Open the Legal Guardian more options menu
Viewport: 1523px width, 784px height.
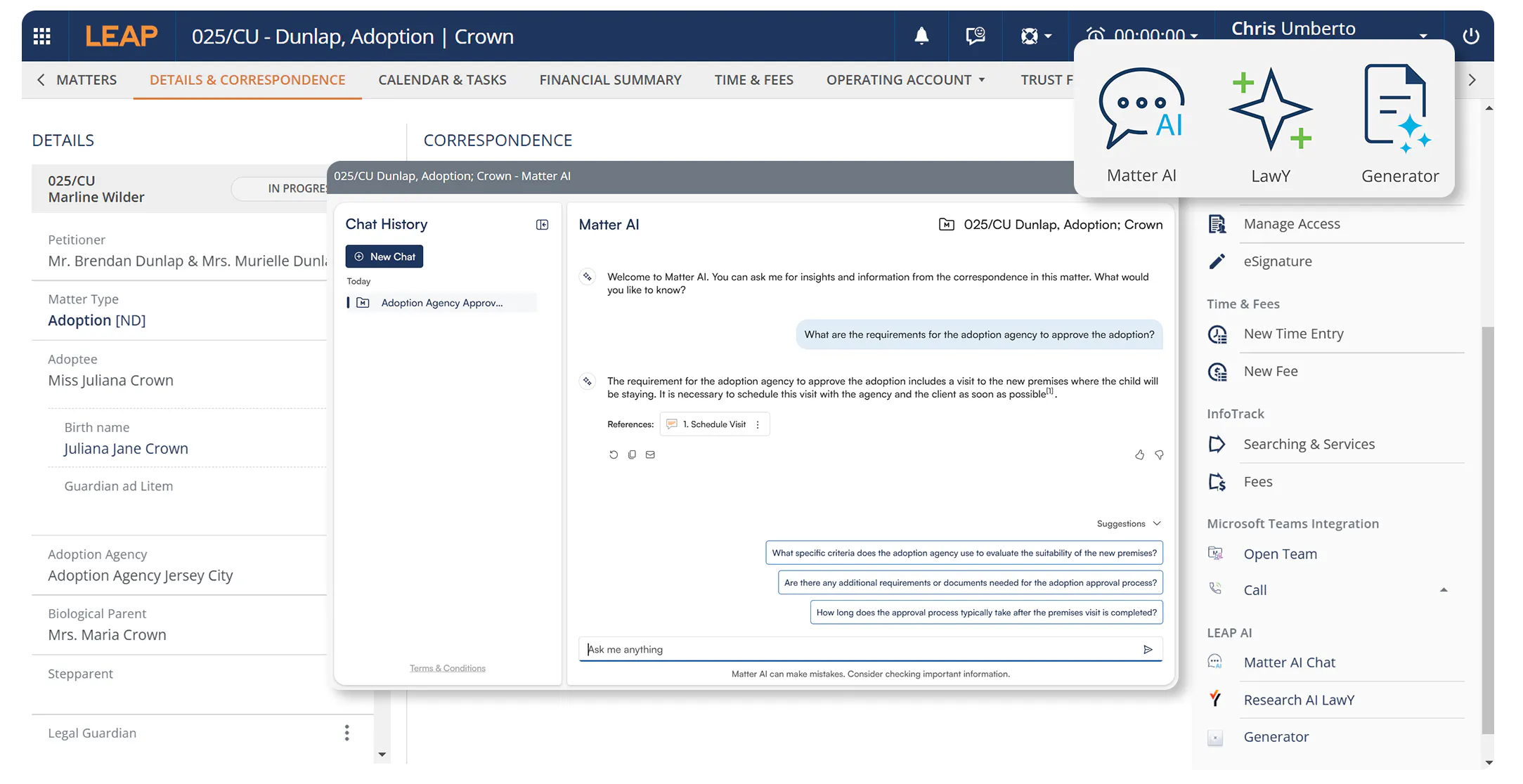(x=346, y=733)
